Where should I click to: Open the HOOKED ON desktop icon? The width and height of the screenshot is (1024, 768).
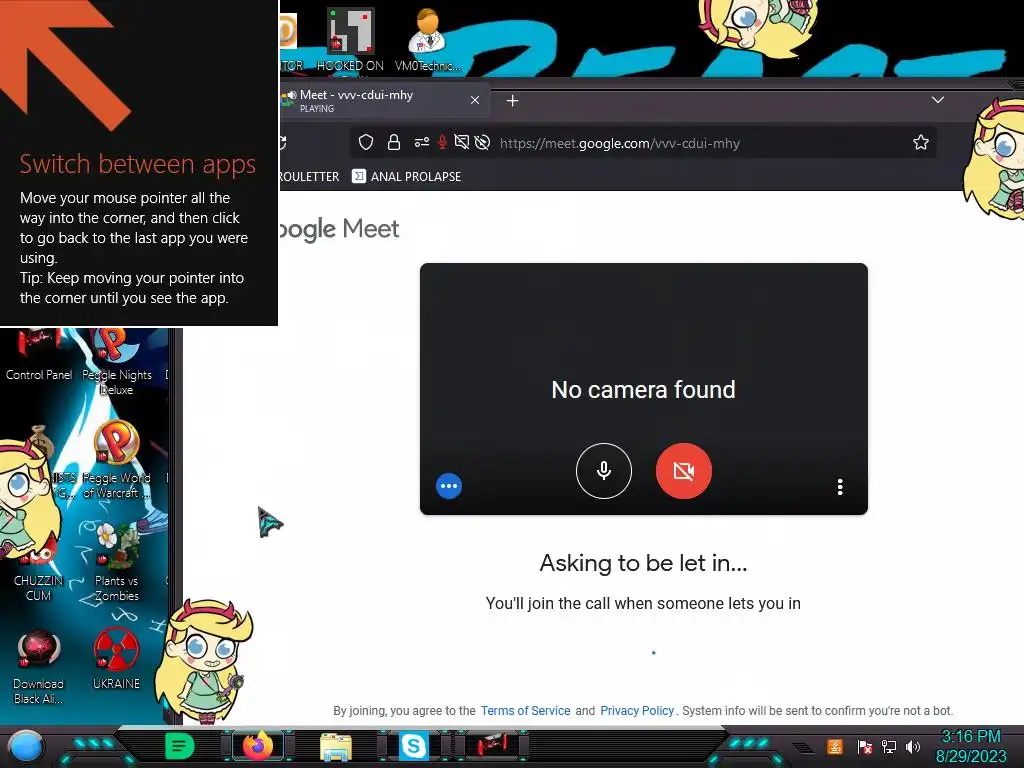pyautogui.click(x=351, y=39)
